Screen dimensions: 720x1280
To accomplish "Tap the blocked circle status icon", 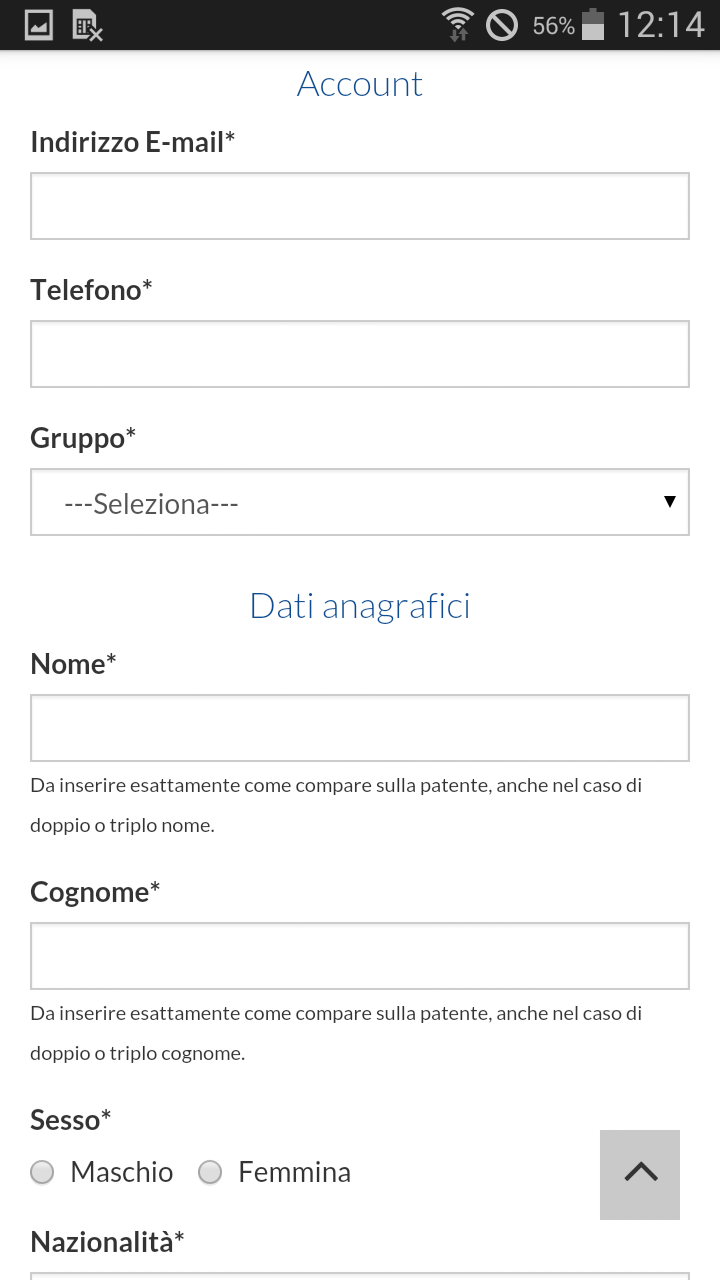I will pos(502,24).
